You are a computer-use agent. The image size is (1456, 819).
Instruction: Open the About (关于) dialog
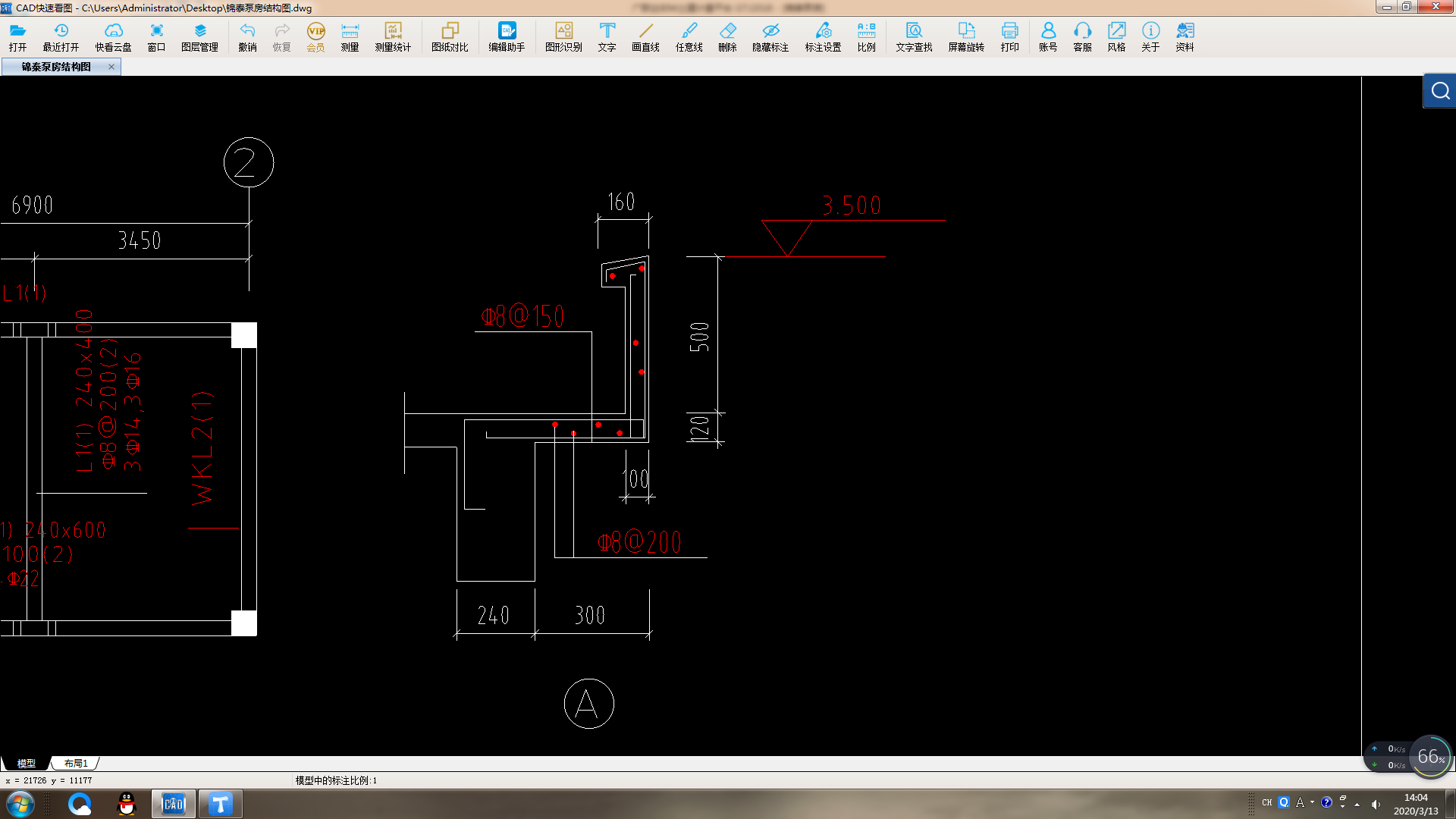1150,36
